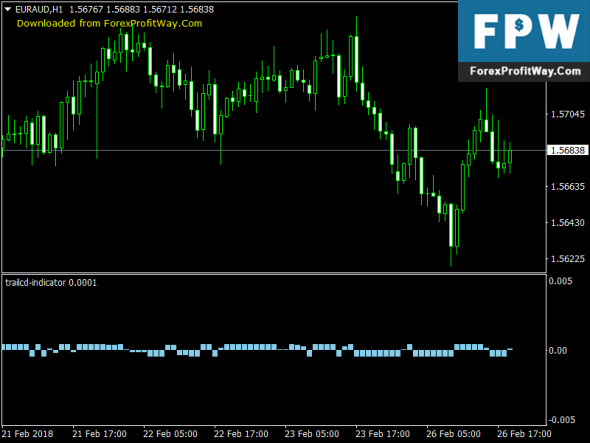Click the 21 Feb 17:00 time label
590x443 pixels.
pos(99,434)
